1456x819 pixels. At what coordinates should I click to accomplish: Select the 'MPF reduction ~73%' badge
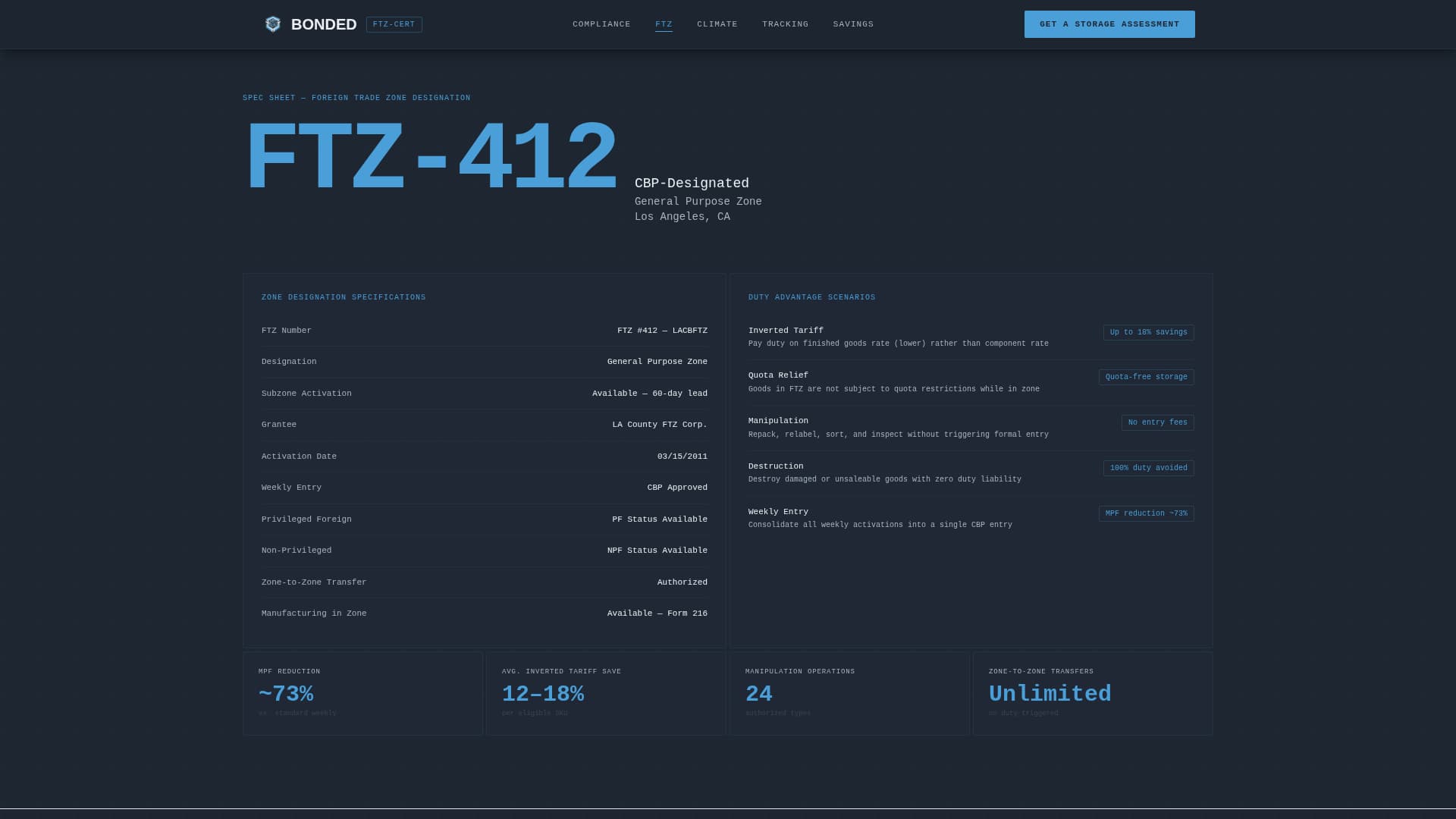tap(1146, 513)
